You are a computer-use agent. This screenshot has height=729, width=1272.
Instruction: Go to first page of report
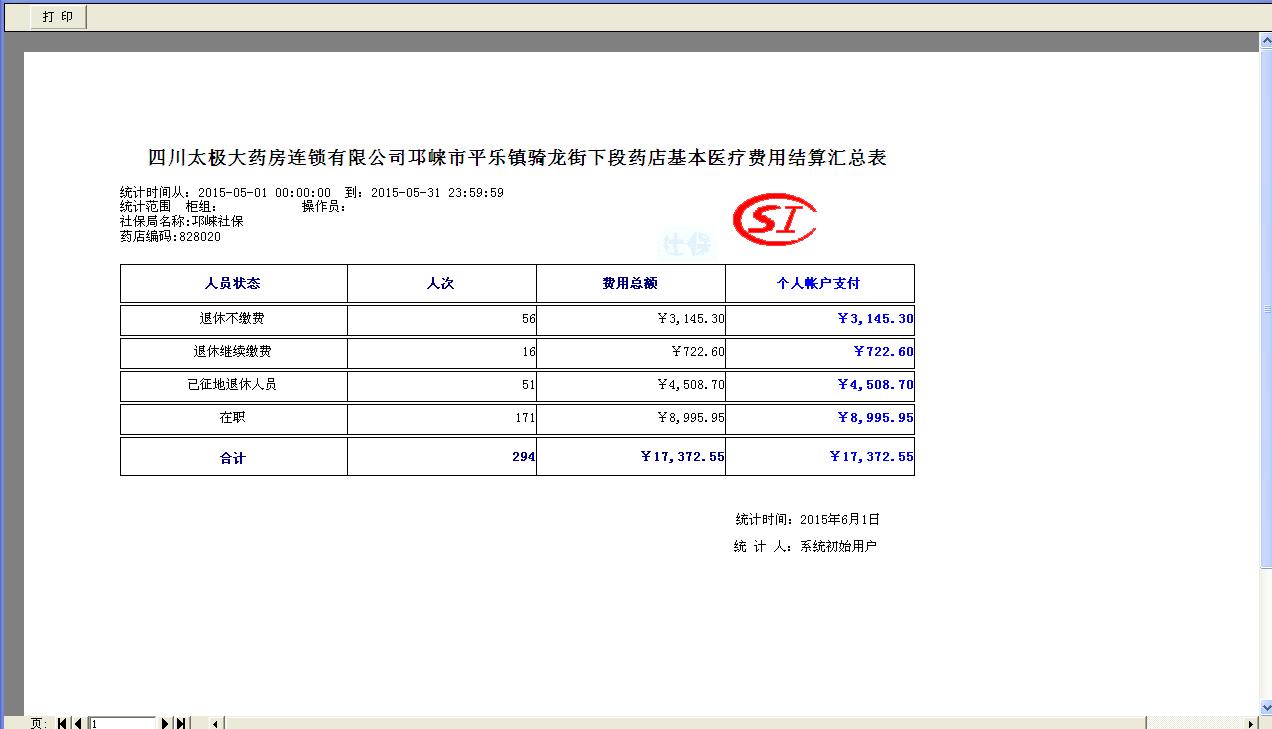tap(63, 723)
